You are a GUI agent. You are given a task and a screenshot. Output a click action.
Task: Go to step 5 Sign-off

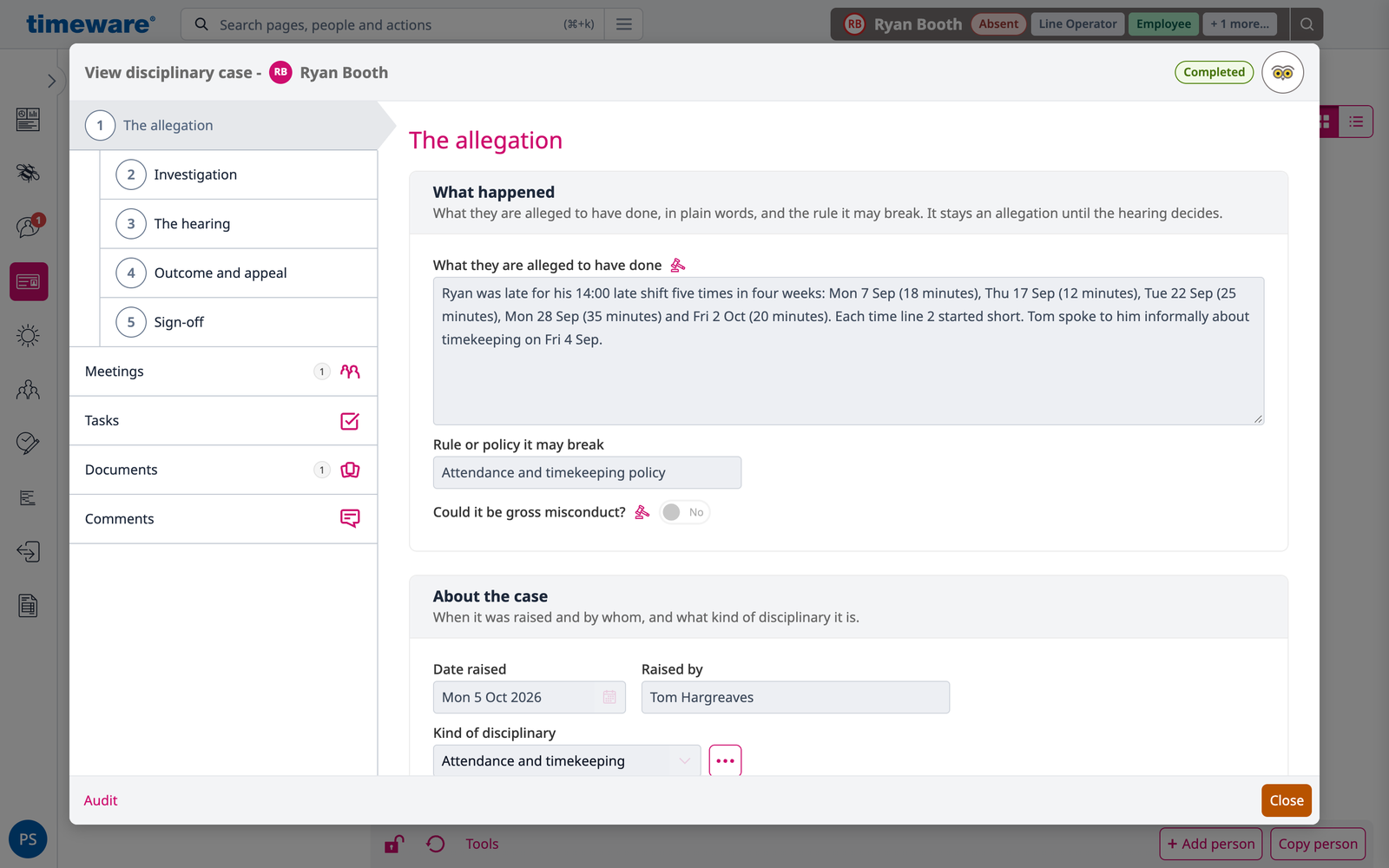coord(239,322)
